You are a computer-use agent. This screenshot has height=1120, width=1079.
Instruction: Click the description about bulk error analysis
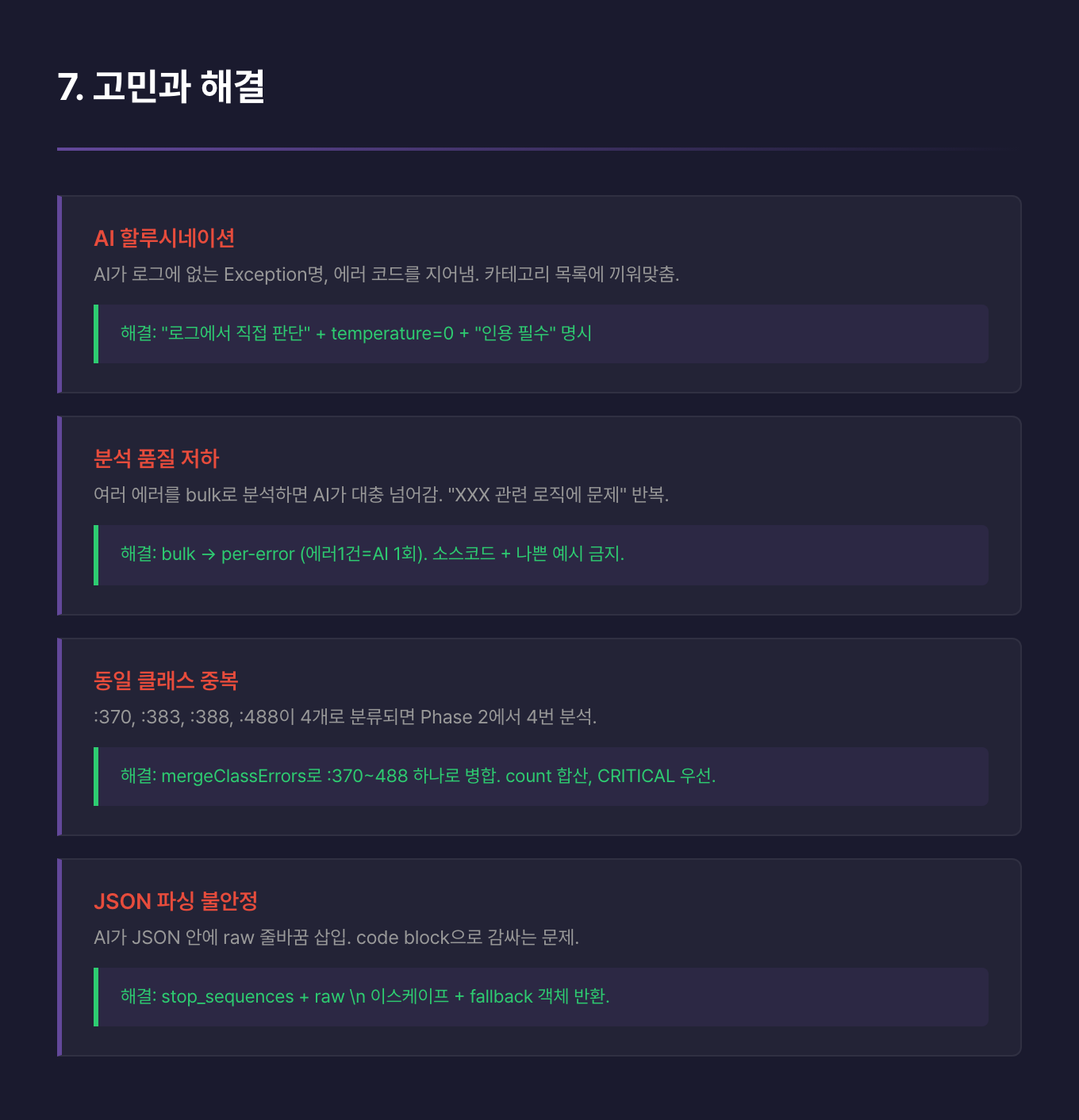(381, 495)
